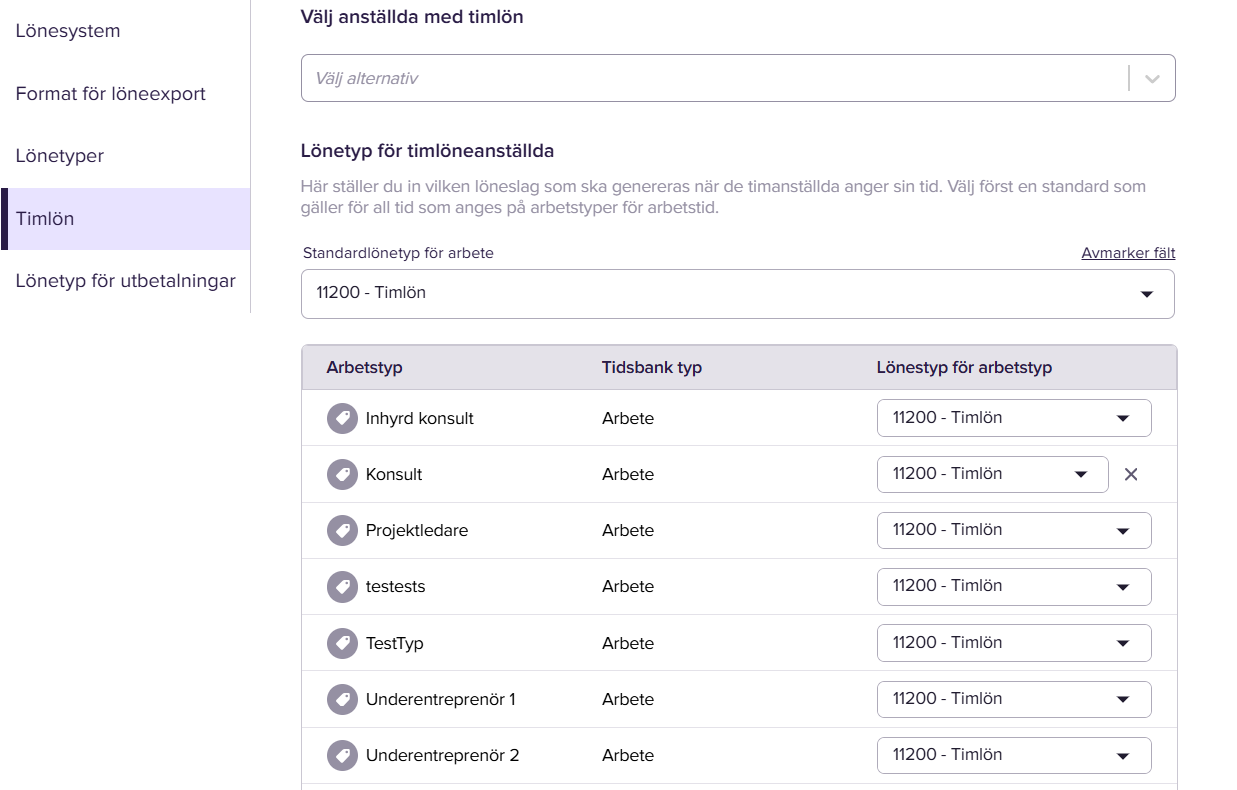Open wage type dropdown for Underentreprenör 2
The height and width of the screenshot is (790, 1237).
pyautogui.click(x=1014, y=755)
